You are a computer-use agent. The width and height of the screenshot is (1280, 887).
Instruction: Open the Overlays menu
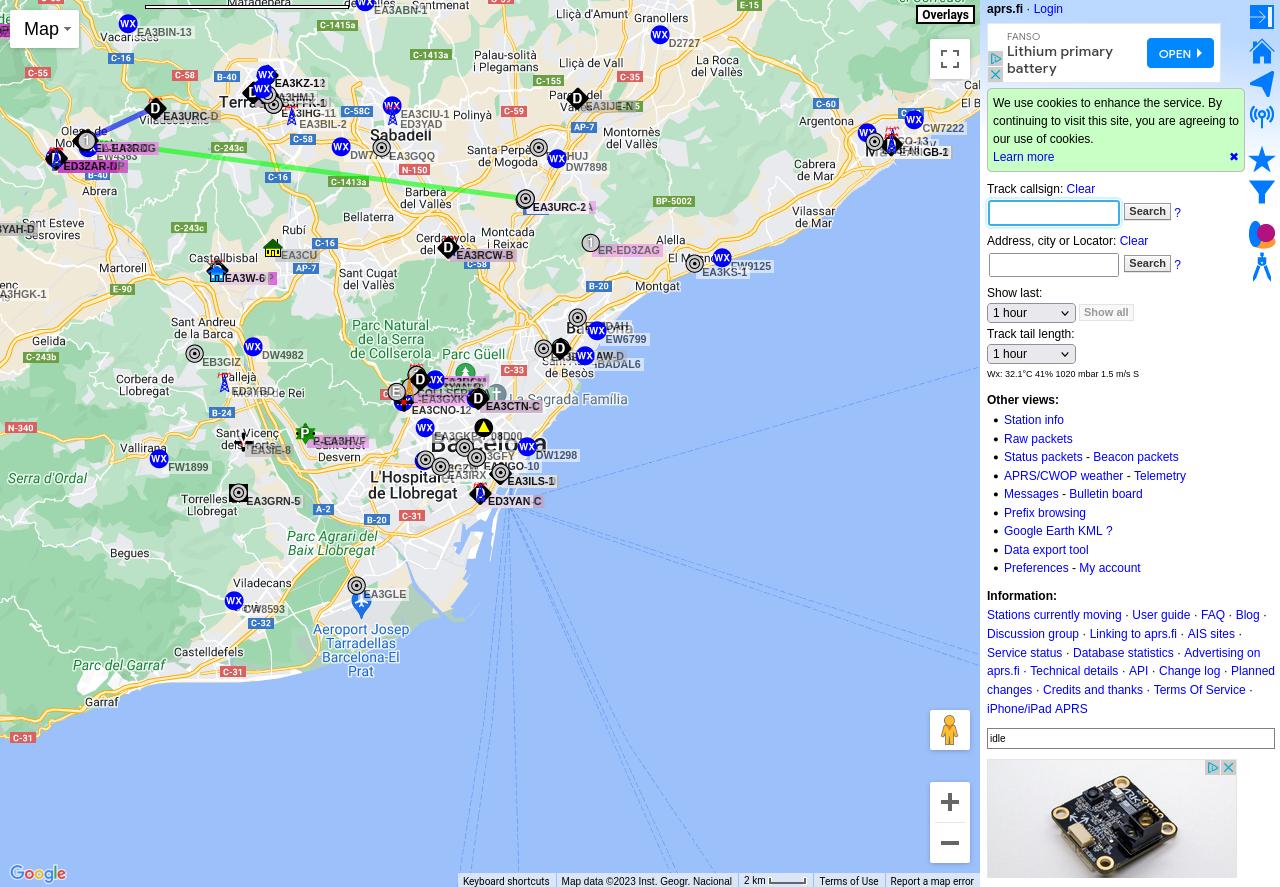[945, 15]
